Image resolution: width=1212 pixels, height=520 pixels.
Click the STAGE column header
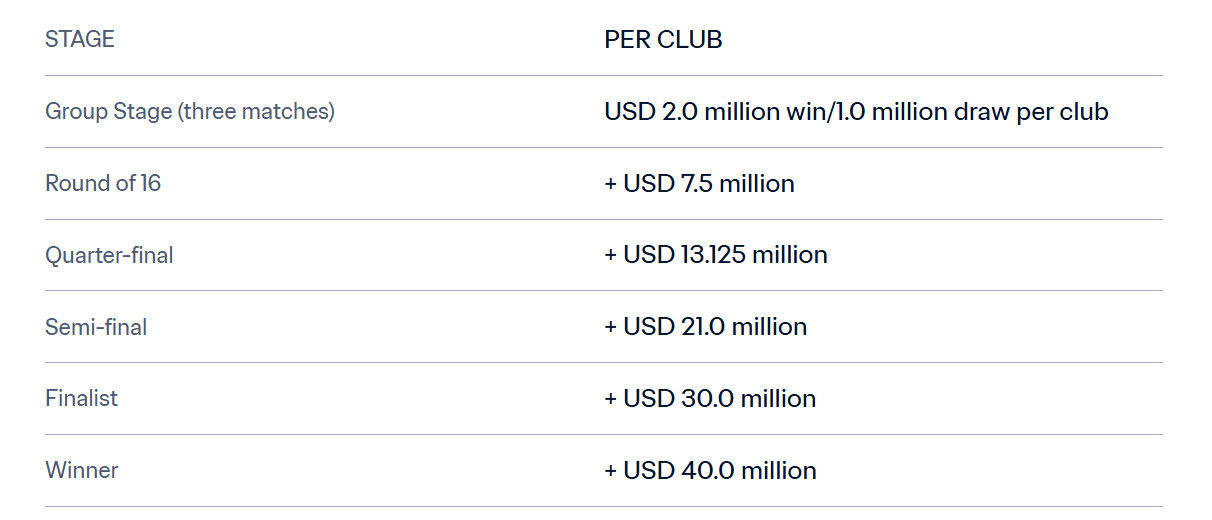click(x=80, y=39)
